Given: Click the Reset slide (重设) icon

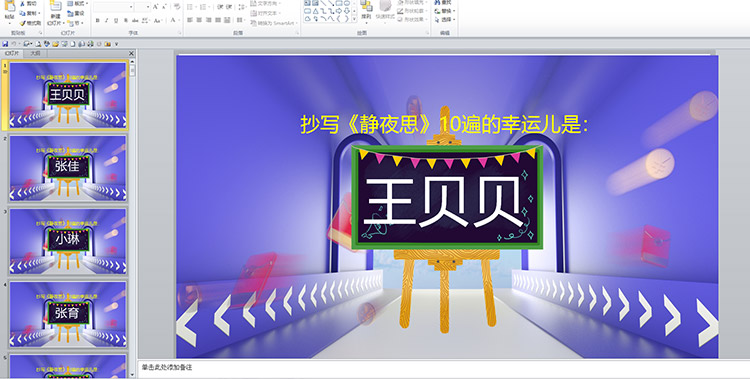Looking at the screenshot, I should pyautogui.click(x=71, y=13).
